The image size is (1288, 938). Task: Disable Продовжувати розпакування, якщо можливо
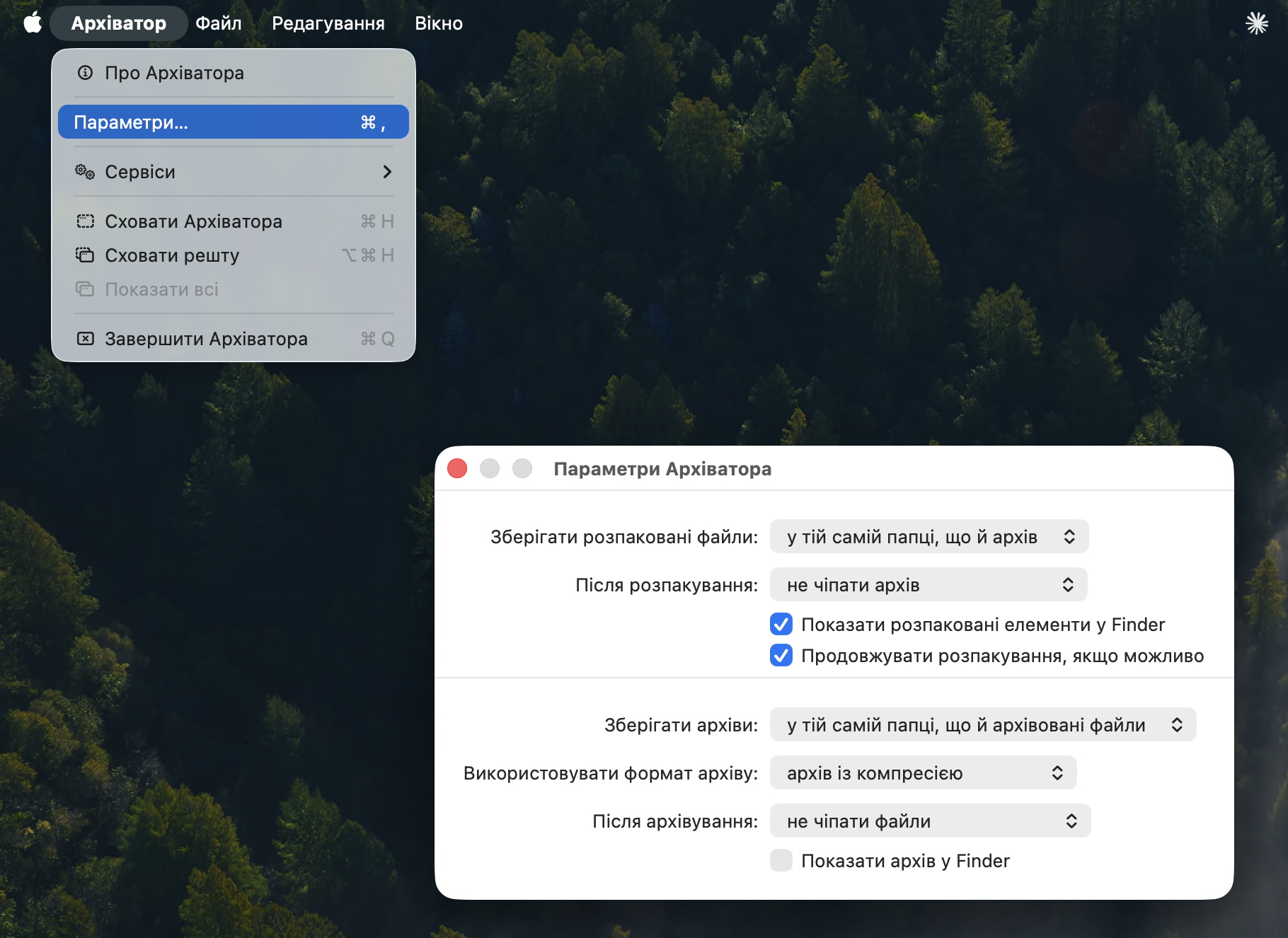pyautogui.click(x=781, y=656)
